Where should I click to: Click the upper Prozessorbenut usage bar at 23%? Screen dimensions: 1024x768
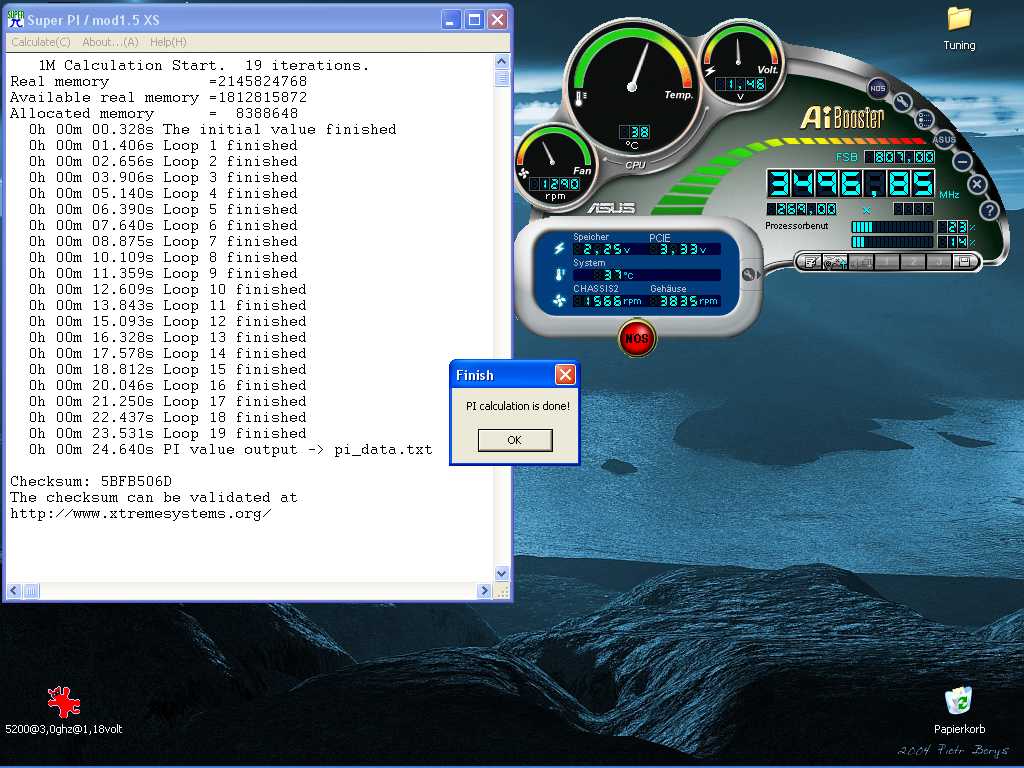pos(892,227)
